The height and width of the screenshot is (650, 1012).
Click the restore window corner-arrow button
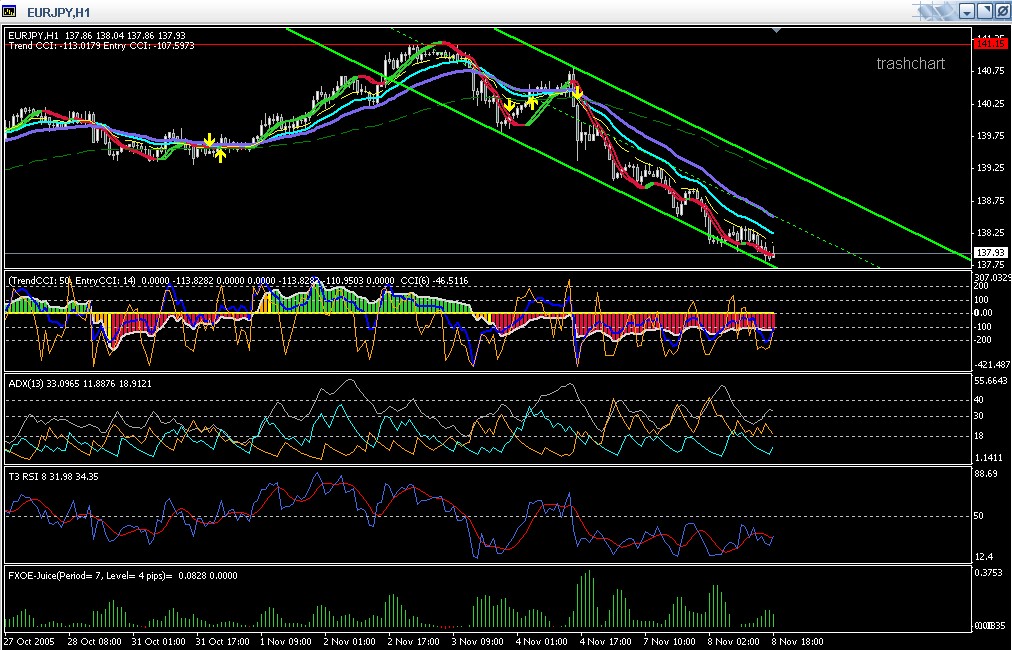(x=985, y=11)
